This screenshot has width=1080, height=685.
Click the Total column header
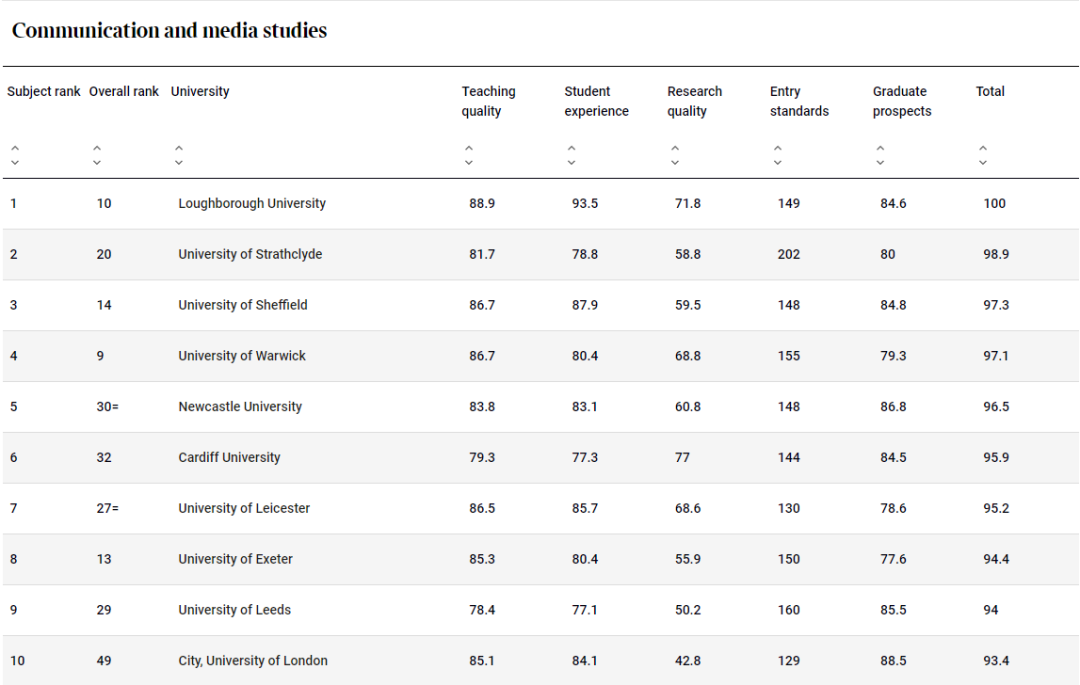pyautogui.click(x=990, y=92)
